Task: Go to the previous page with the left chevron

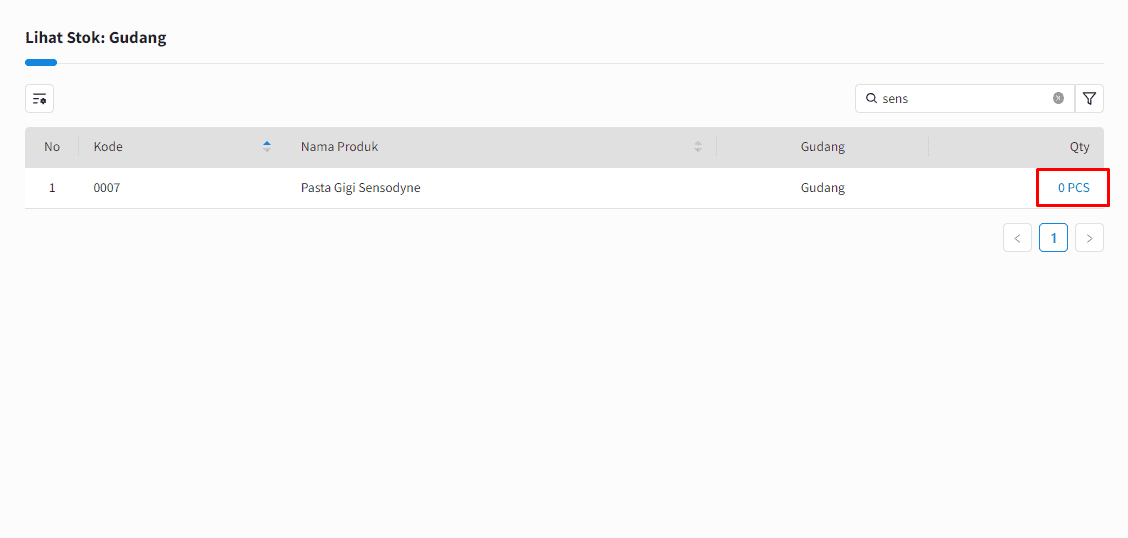Action: coord(1017,238)
